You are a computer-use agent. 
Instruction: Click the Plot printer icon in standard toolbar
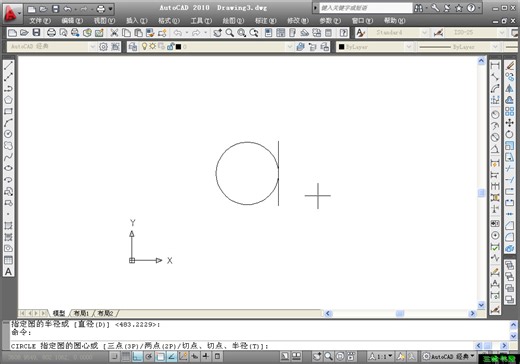[51, 32]
